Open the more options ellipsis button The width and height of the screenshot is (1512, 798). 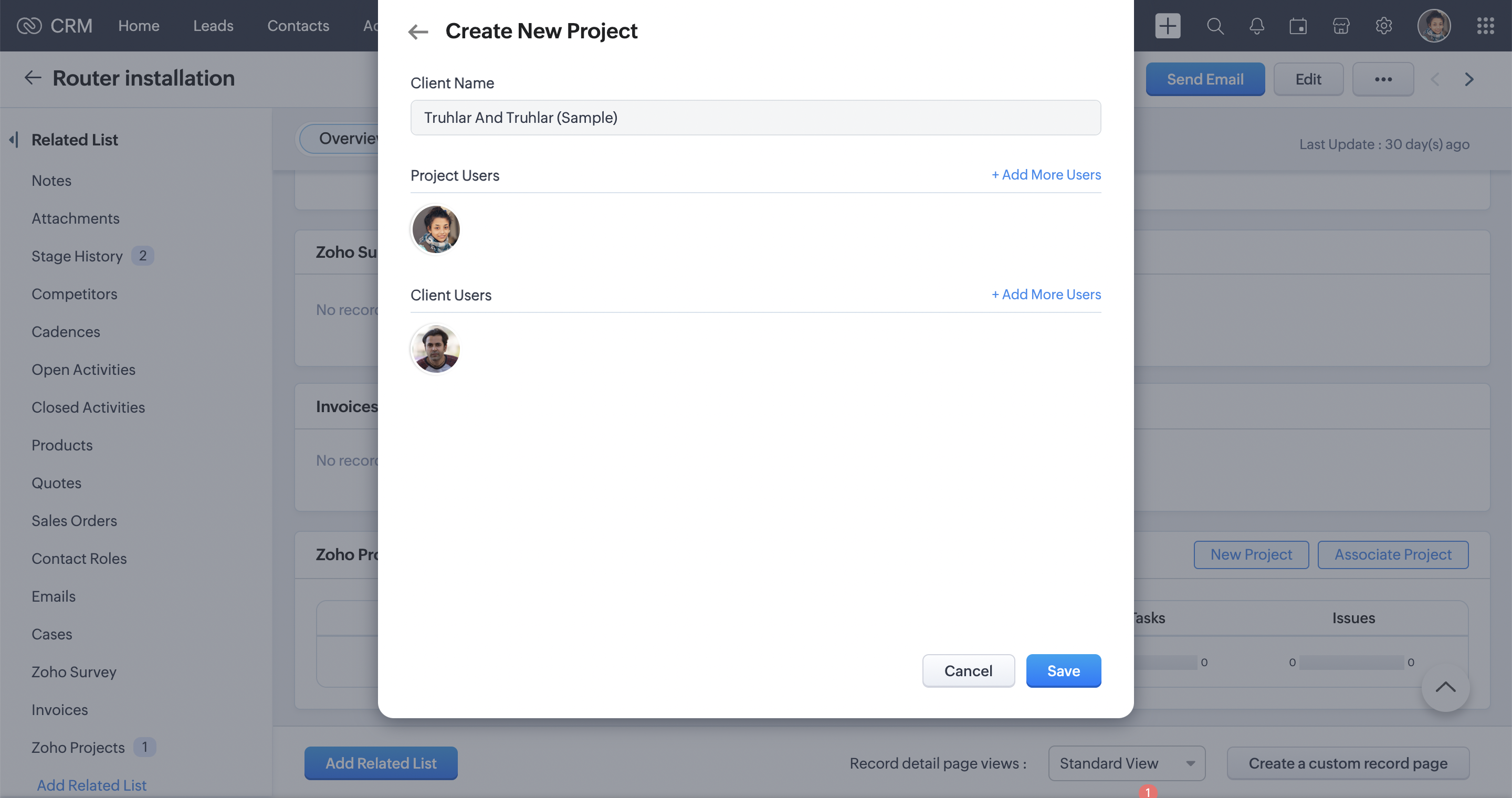click(1382, 79)
